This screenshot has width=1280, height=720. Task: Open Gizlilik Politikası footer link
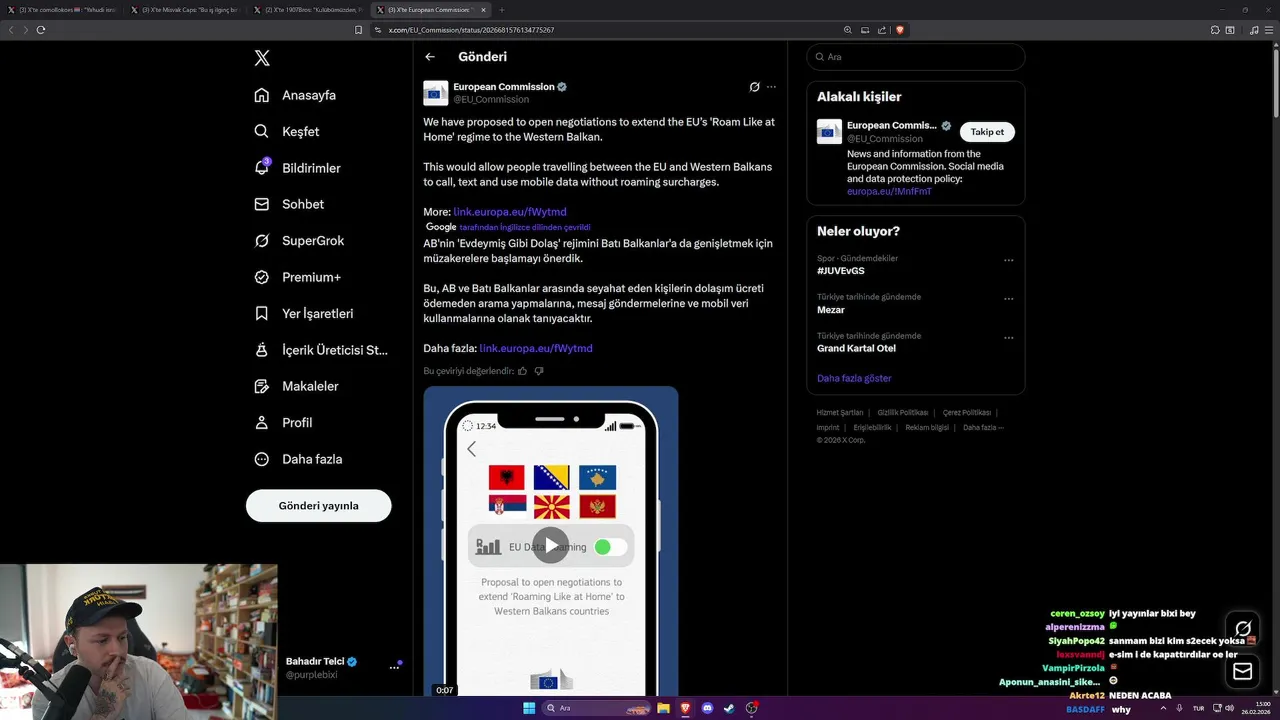click(903, 413)
